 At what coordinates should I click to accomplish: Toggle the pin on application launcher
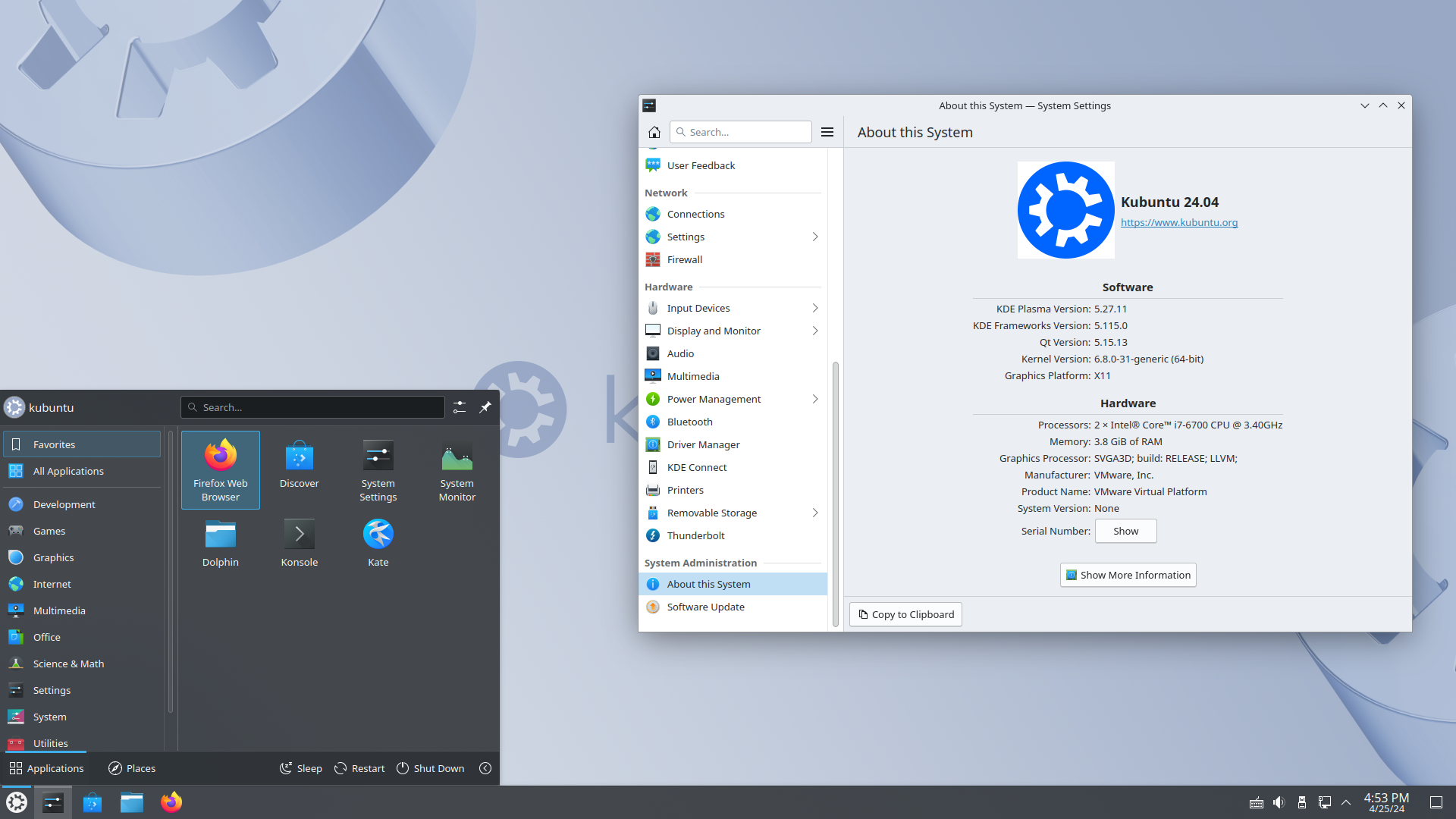485,407
